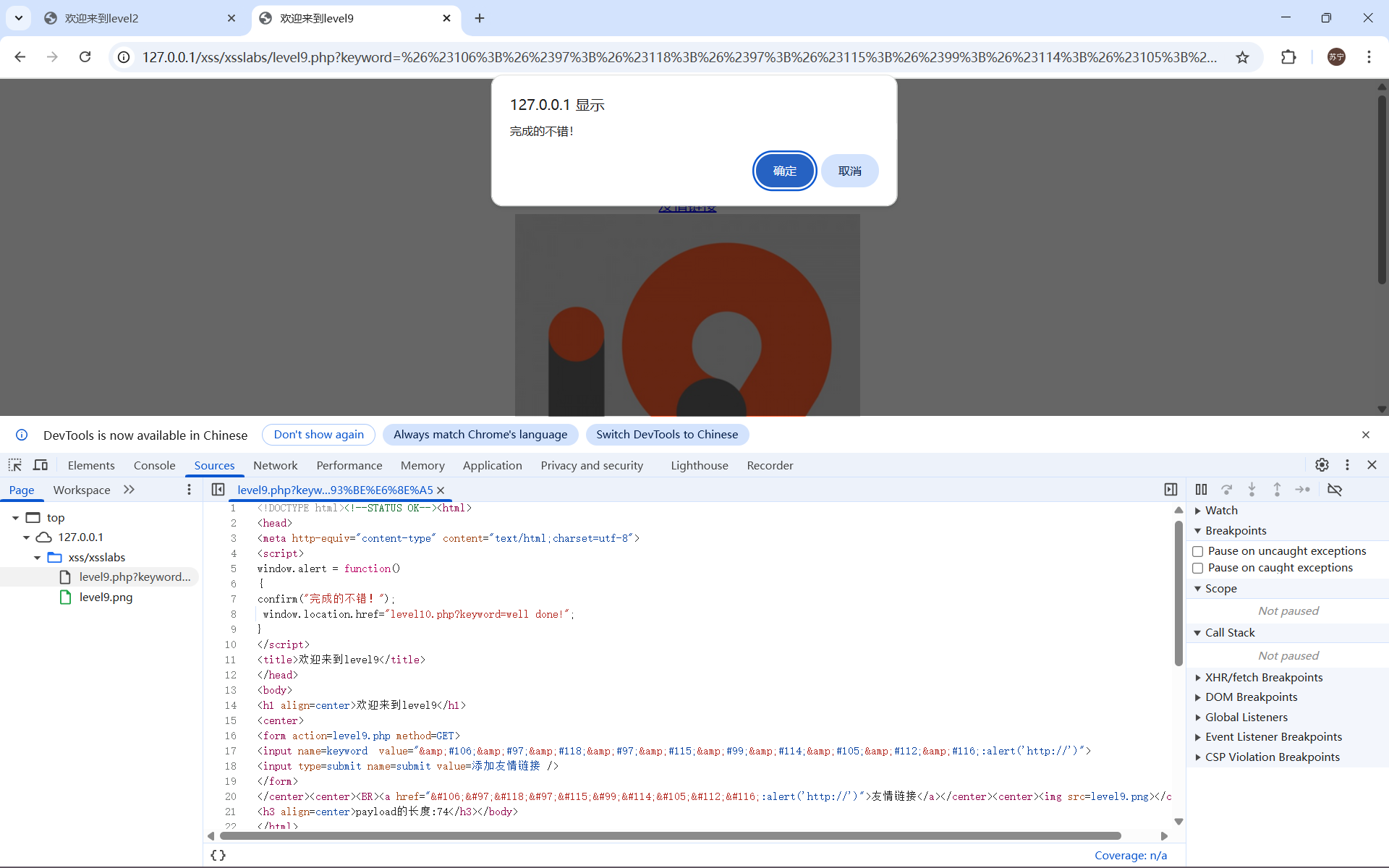Close the DevTools panel
Image resolution: width=1389 pixels, height=868 pixels.
pos(1372,465)
